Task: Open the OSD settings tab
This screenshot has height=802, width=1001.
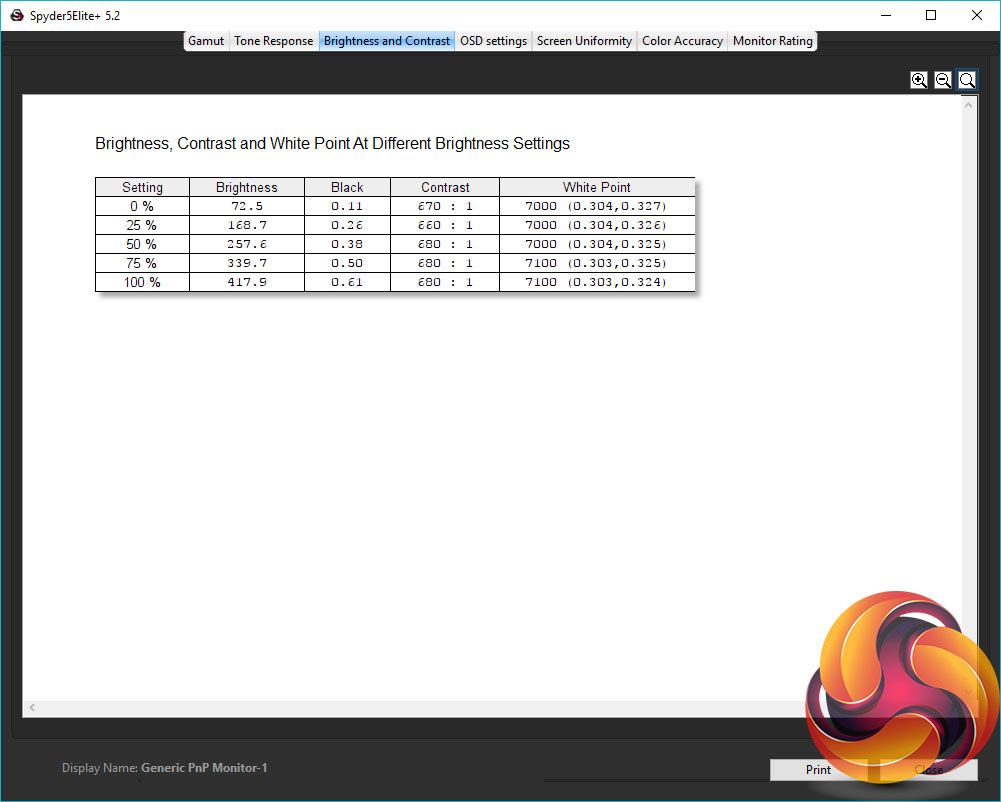Action: pyautogui.click(x=493, y=41)
